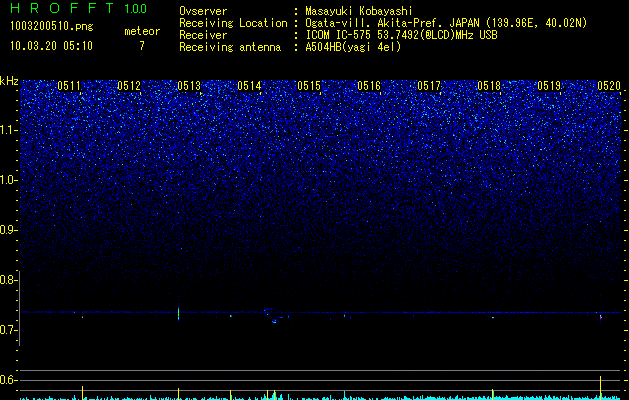
Task: Click the receiving location Ogata-vill. Akita-Pref. text
Action: point(446,23)
